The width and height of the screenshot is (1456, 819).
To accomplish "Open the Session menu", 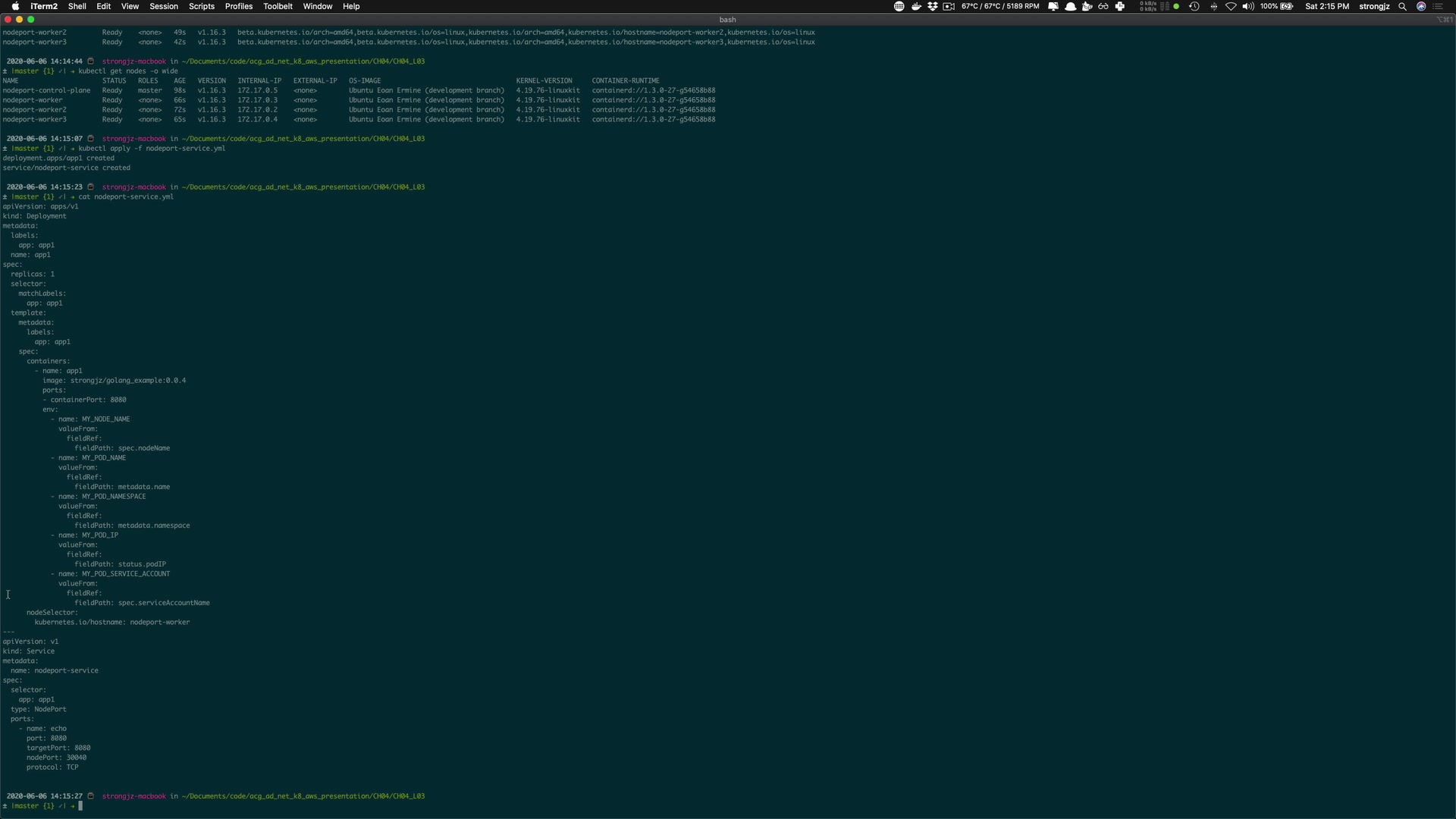I will (x=164, y=6).
